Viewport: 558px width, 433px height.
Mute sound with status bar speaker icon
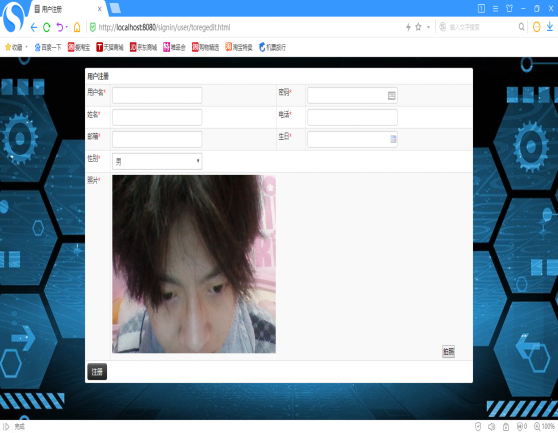coord(491,426)
